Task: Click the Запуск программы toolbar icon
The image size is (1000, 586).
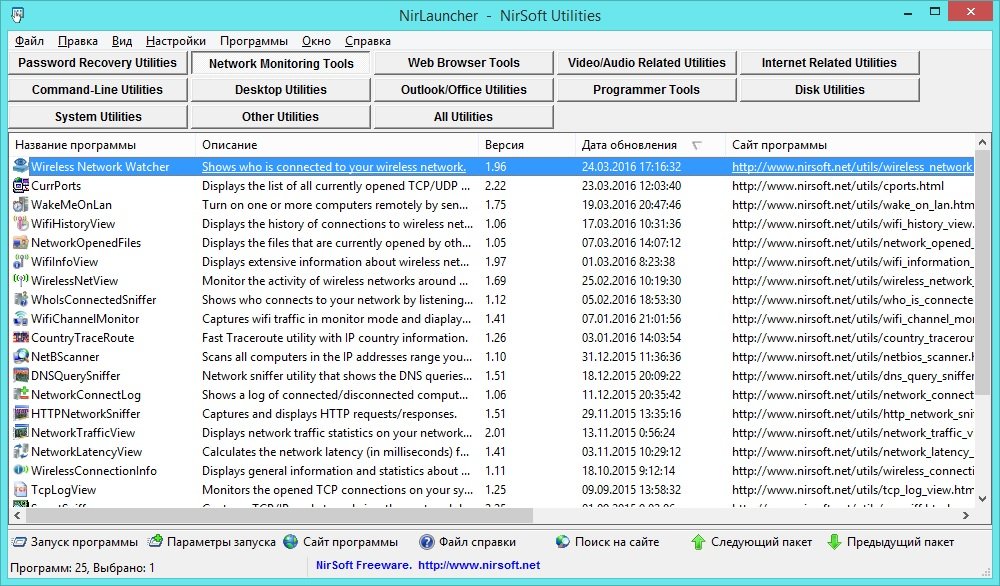Action: coord(20,542)
